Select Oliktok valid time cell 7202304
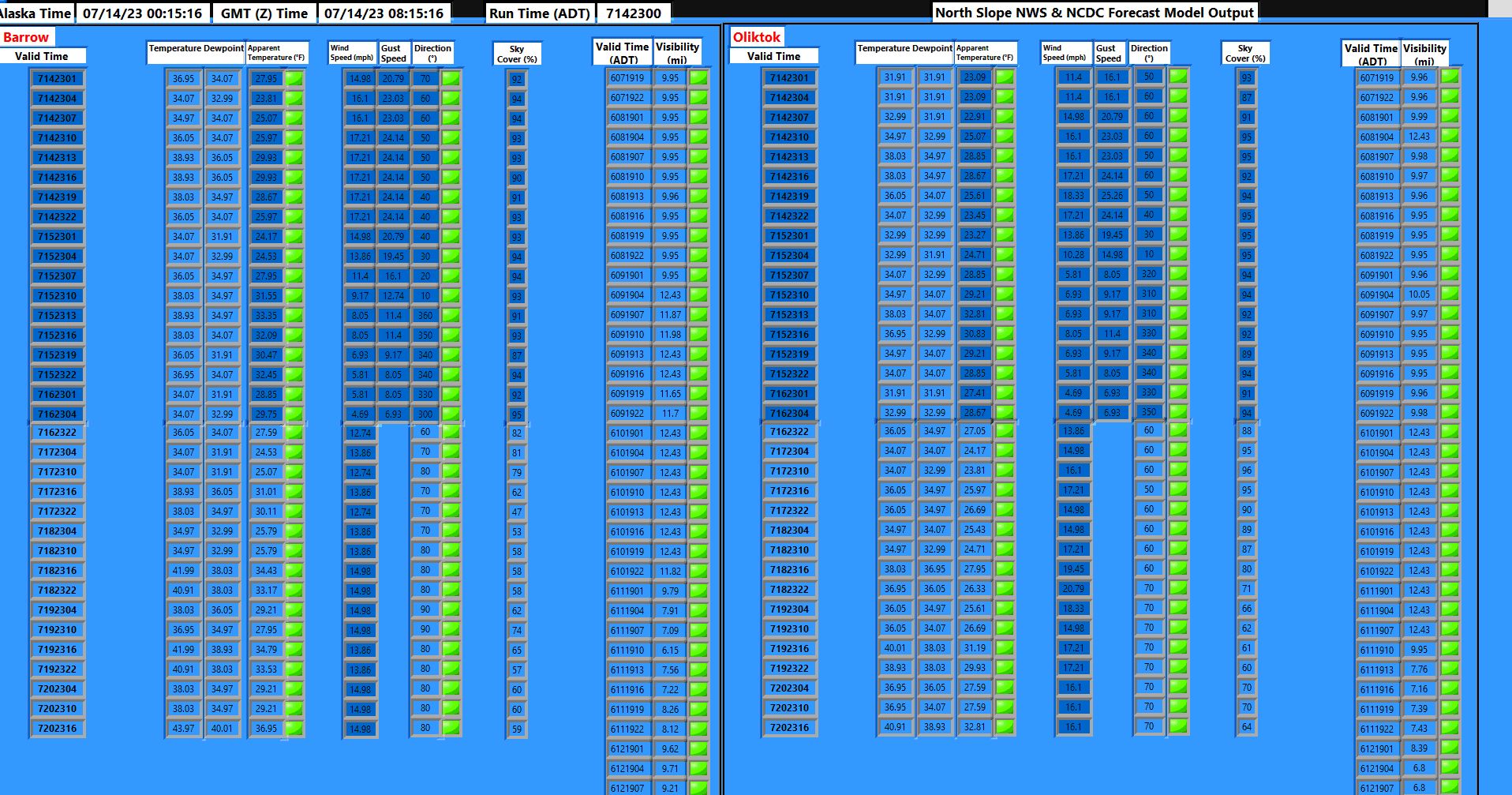 click(x=790, y=688)
